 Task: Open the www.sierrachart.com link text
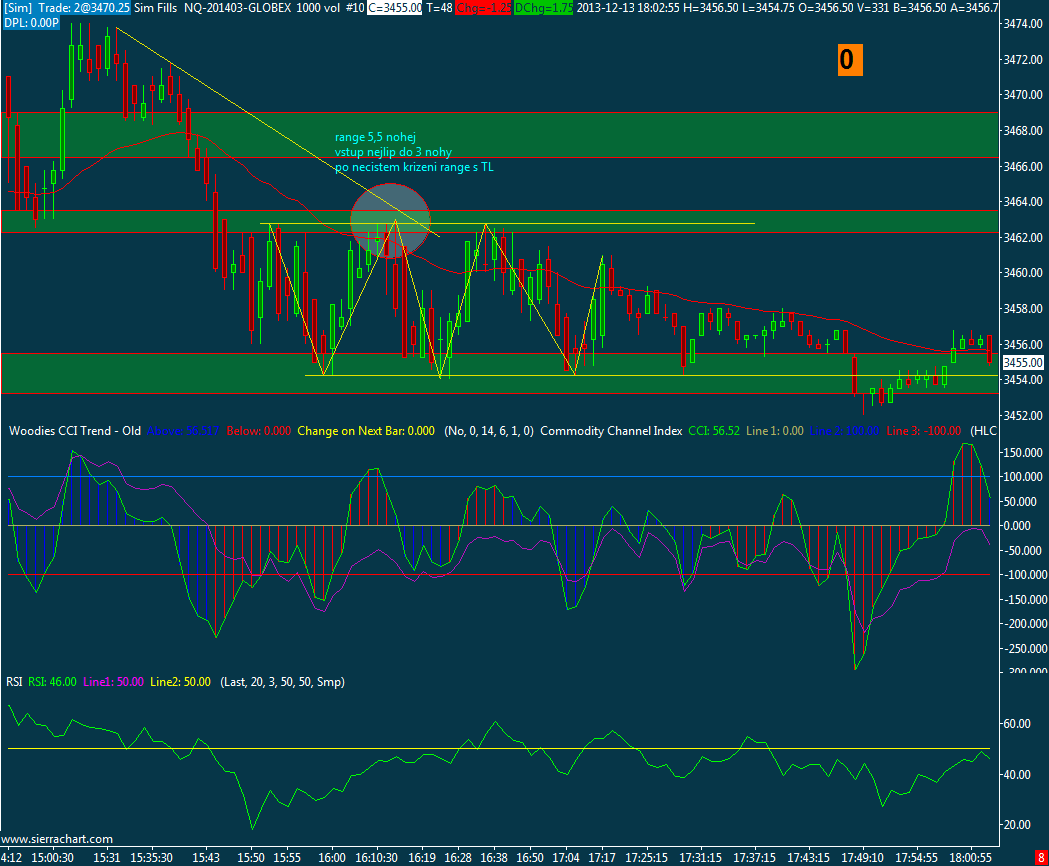57,839
